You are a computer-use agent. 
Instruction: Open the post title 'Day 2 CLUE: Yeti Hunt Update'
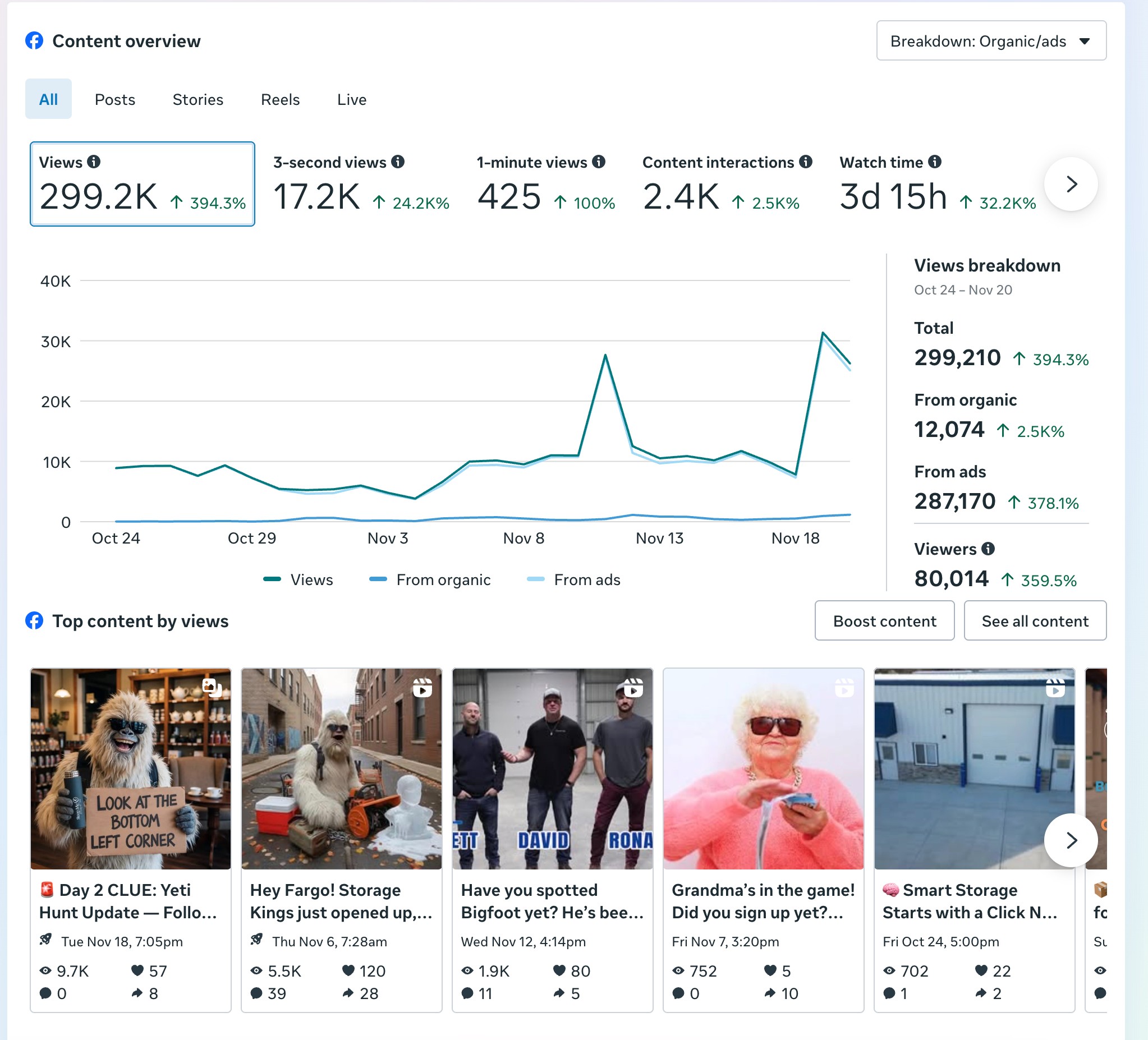pyautogui.click(x=128, y=901)
